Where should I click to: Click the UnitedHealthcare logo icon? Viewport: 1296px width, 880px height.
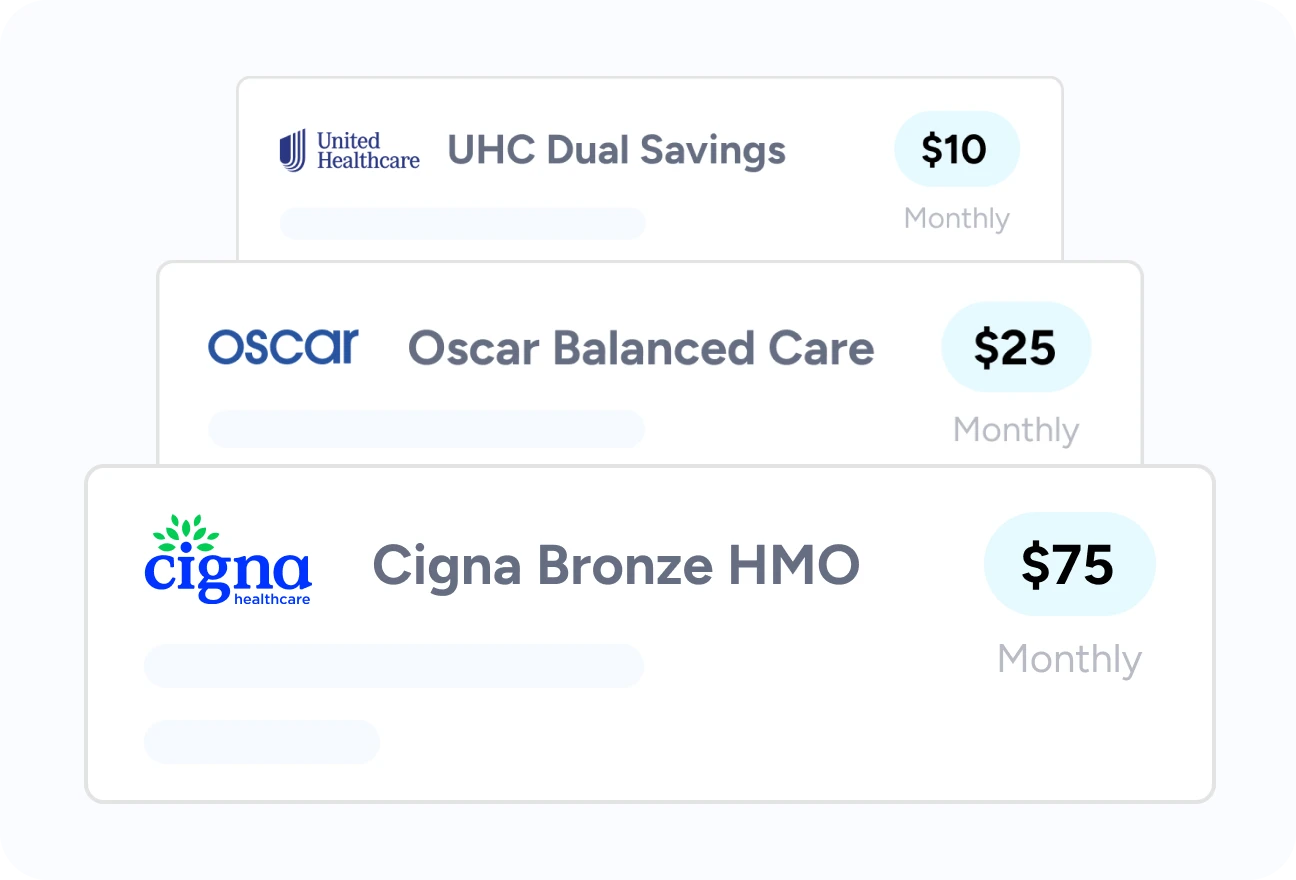click(x=293, y=150)
